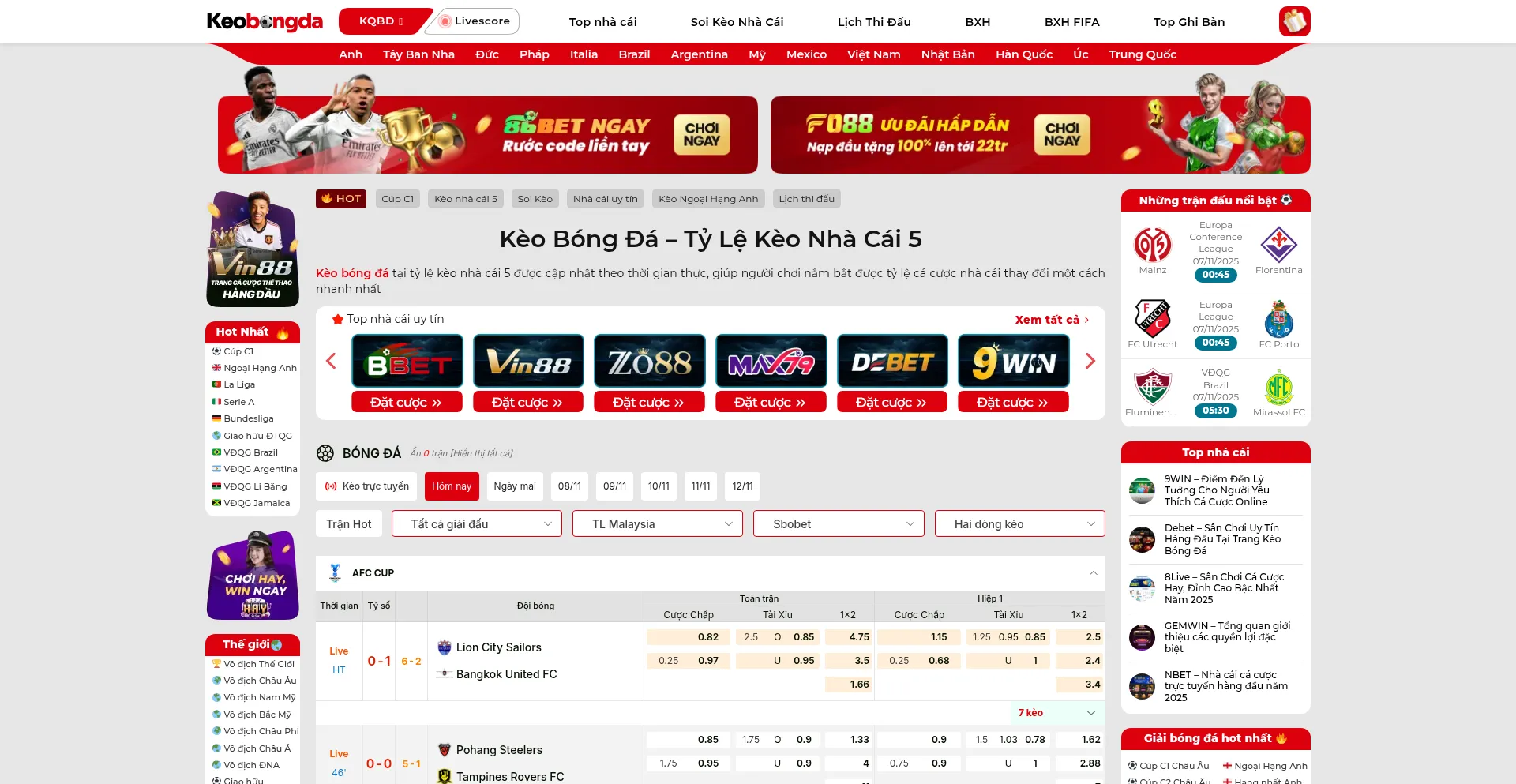Click the Tampines Rovers FC team badge
The image size is (1516, 784).
[445, 776]
